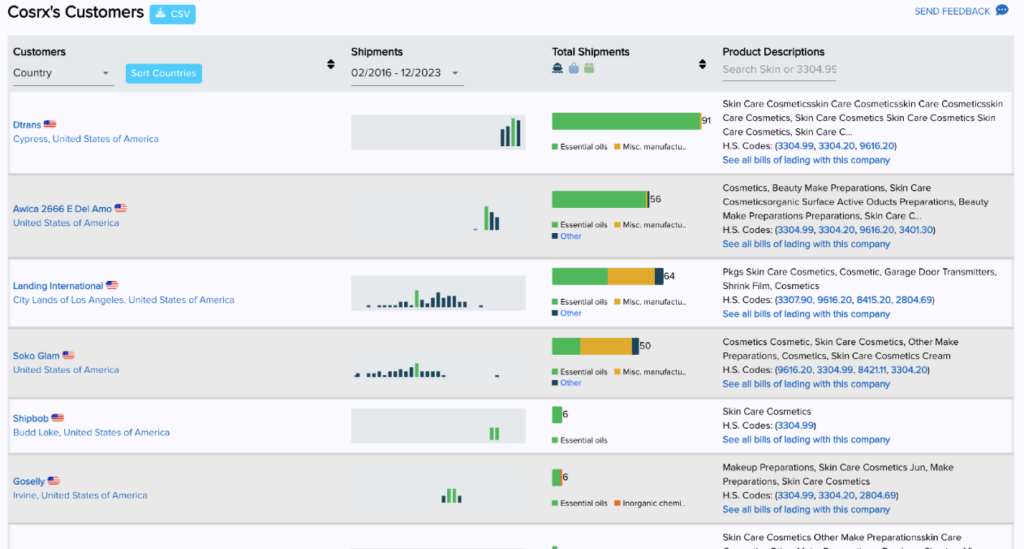
Task: Open the Landing International customer link
Action: 58,286
